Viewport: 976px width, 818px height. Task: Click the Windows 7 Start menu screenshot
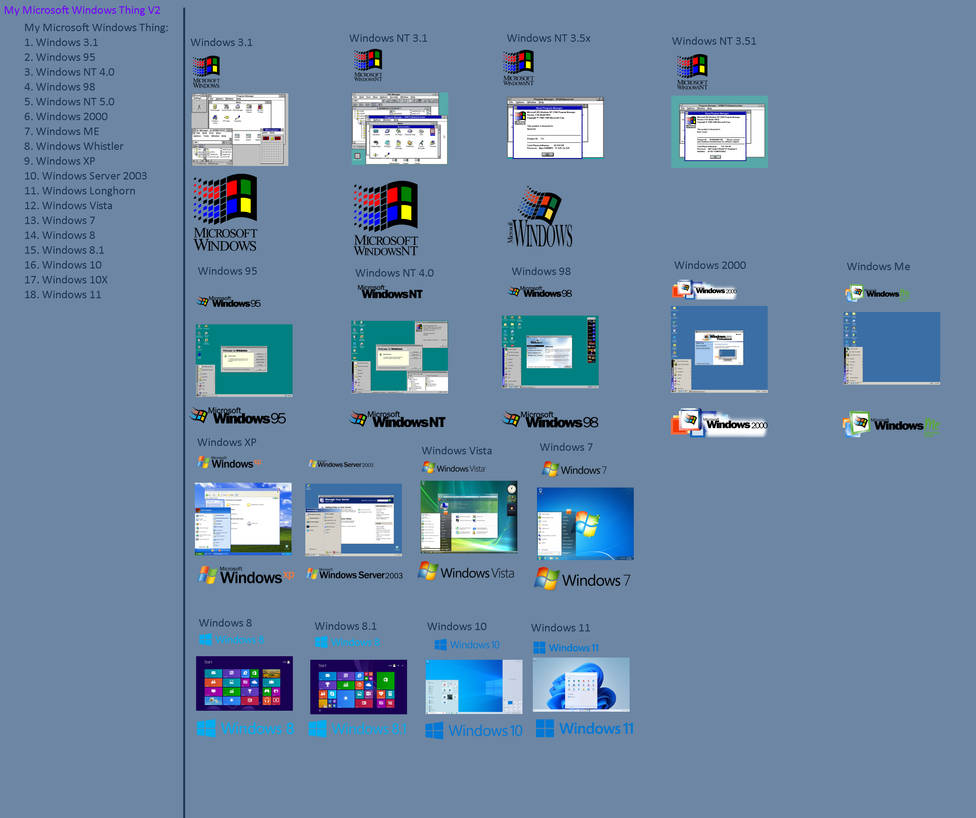(x=584, y=522)
